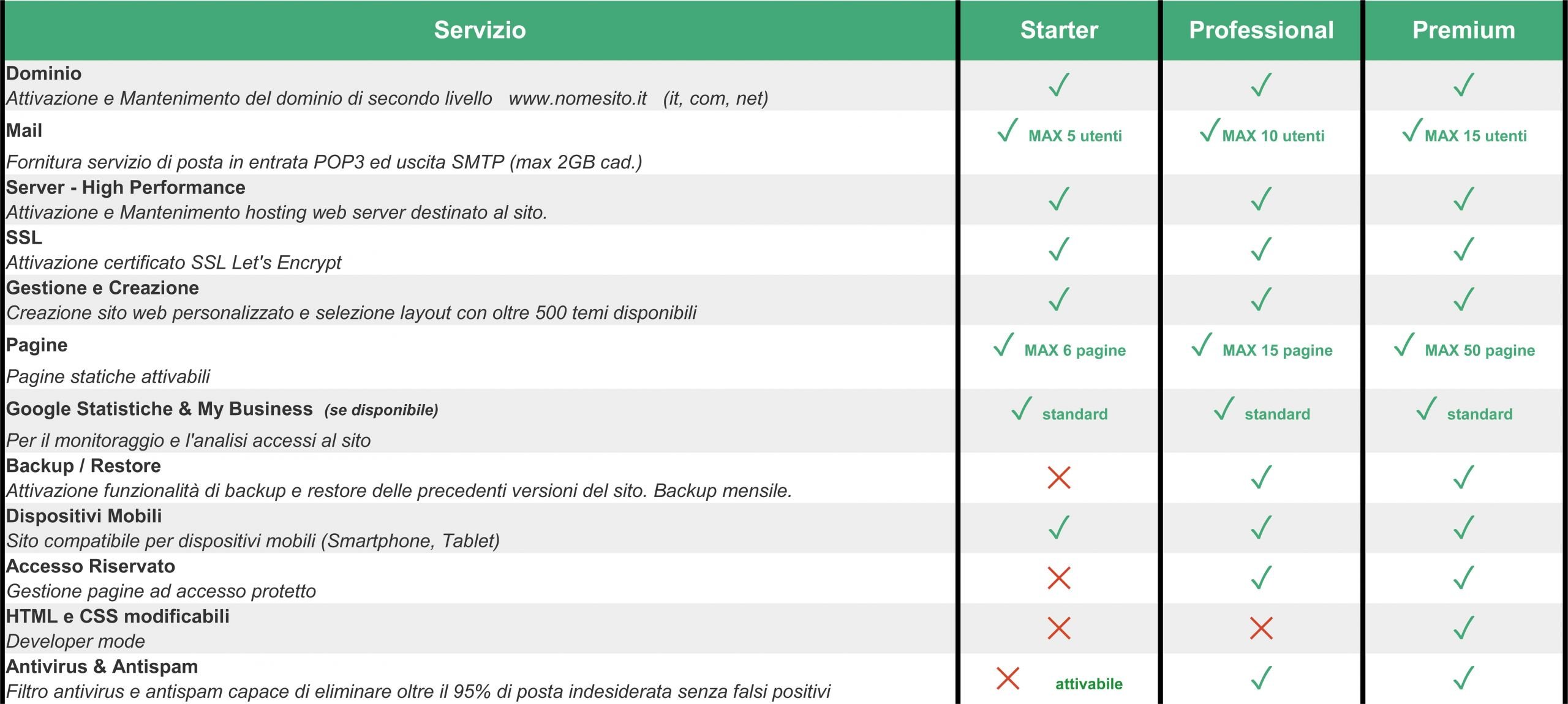Click Professional checkmark for Backup / Restore

click(1261, 477)
